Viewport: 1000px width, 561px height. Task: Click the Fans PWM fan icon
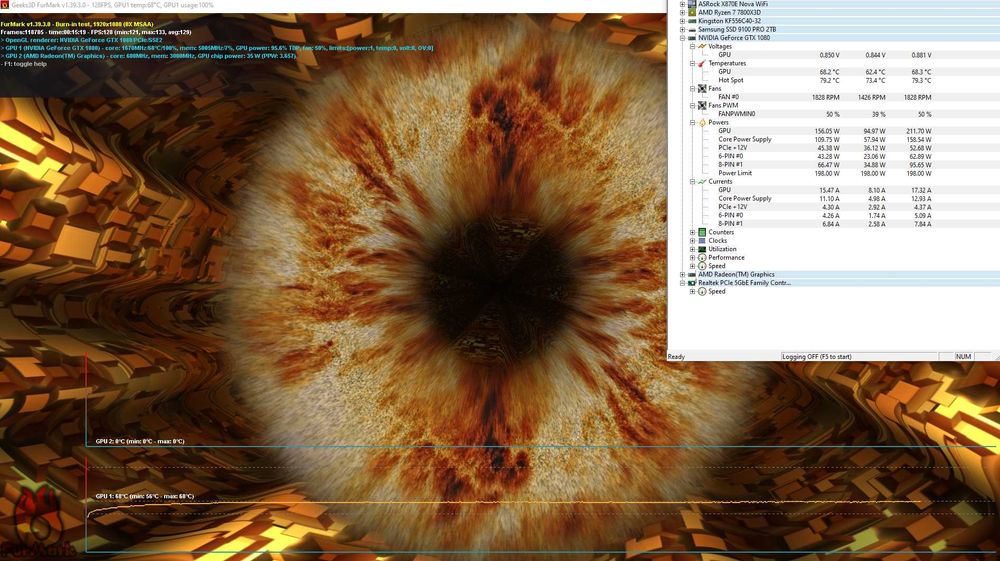coord(702,105)
